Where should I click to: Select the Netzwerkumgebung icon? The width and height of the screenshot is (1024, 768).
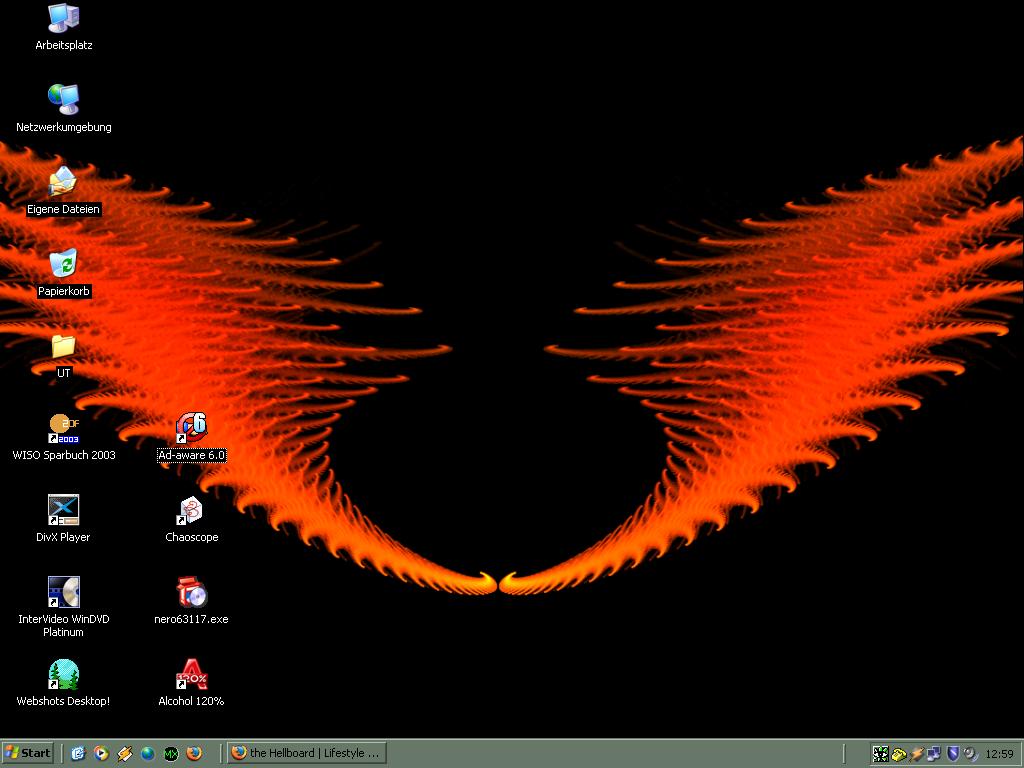pos(63,100)
